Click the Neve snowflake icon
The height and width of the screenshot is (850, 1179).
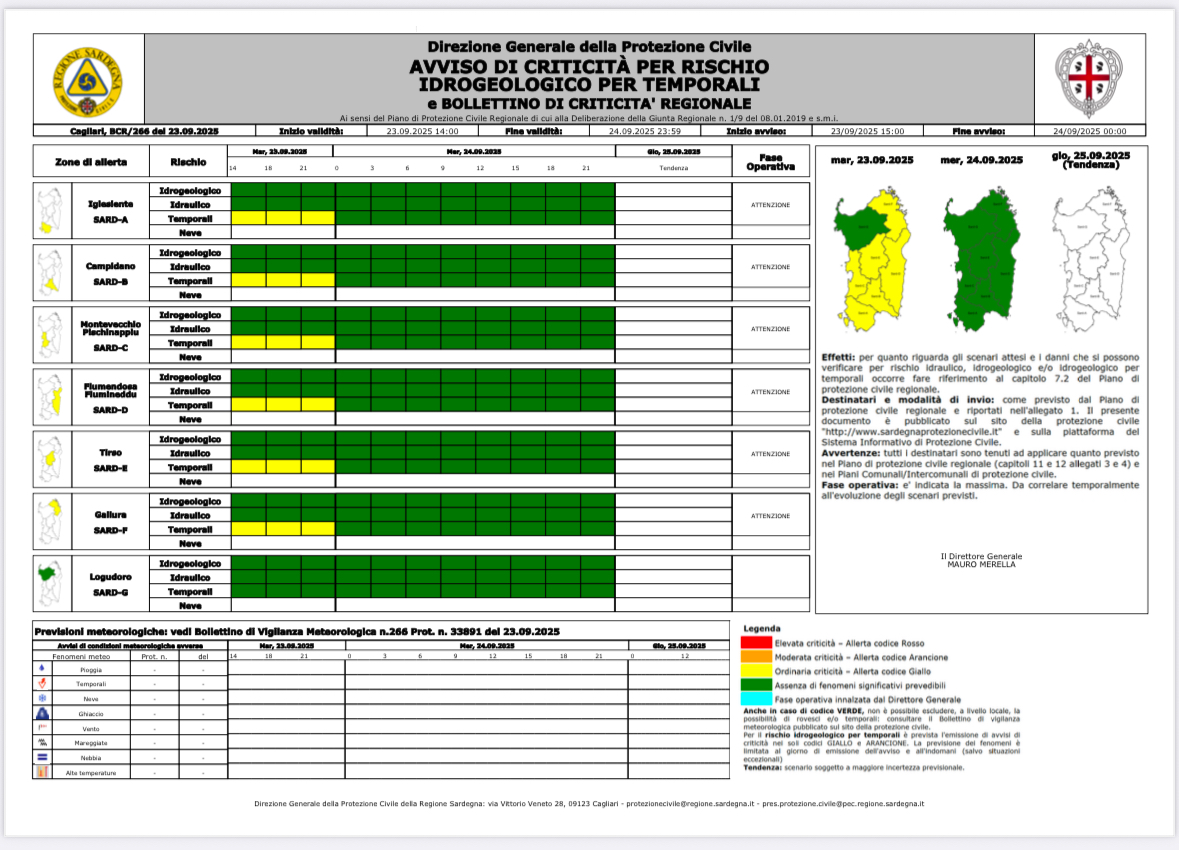point(42,698)
